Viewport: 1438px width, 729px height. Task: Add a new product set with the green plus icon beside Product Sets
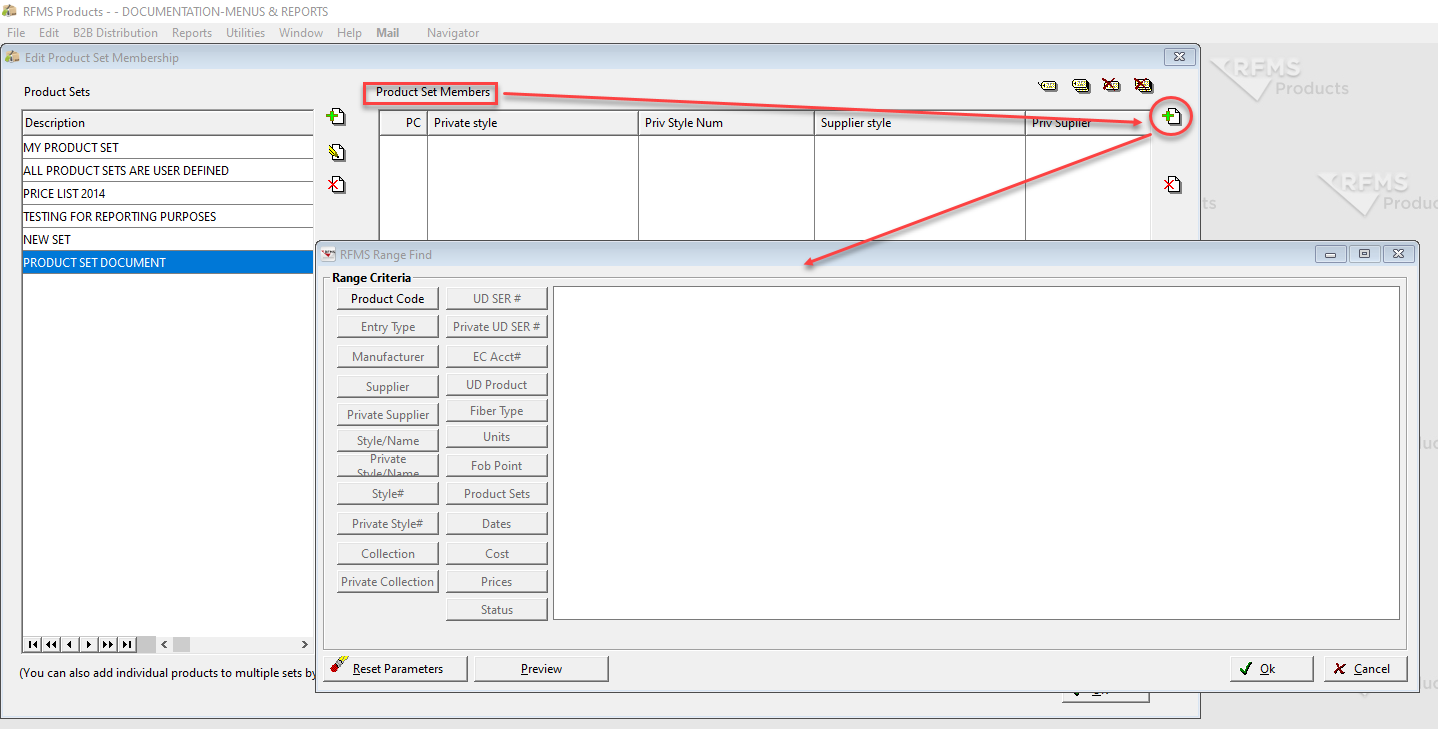pos(336,117)
